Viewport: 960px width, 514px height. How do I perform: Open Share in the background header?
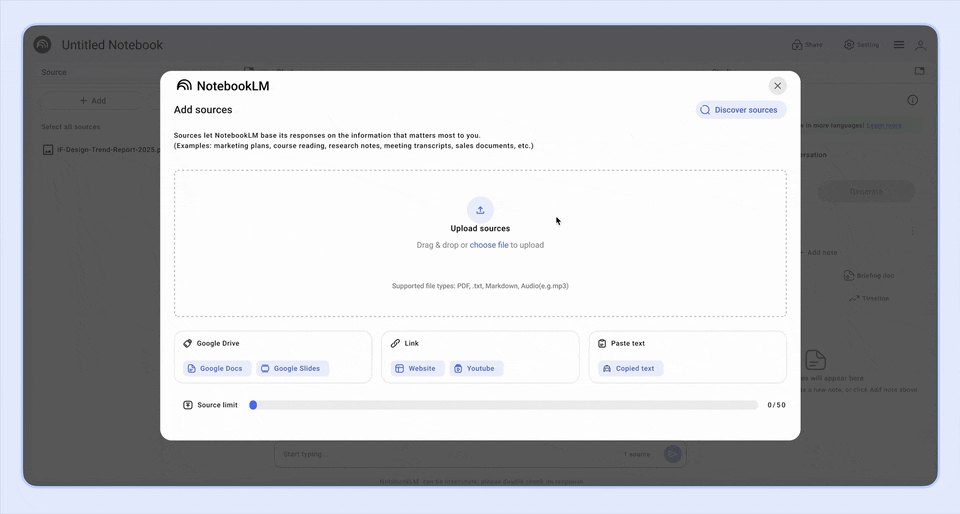click(807, 45)
